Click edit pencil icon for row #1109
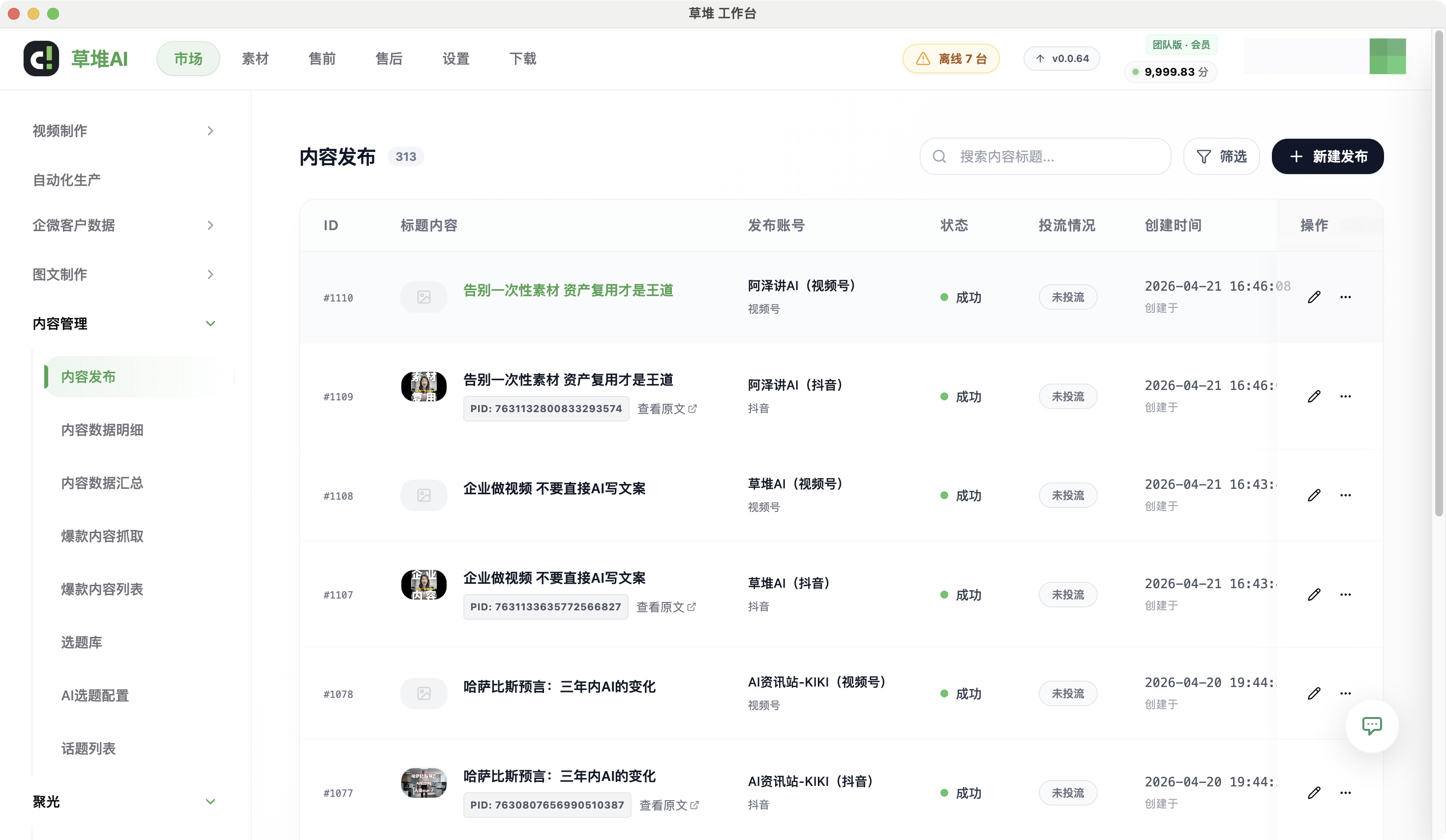This screenshot has height=840, width=1446. tap(1314, 396)
